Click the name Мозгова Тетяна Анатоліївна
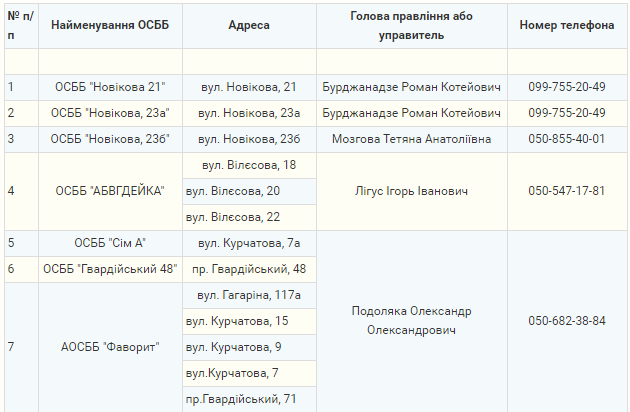 tap(411, 139)
